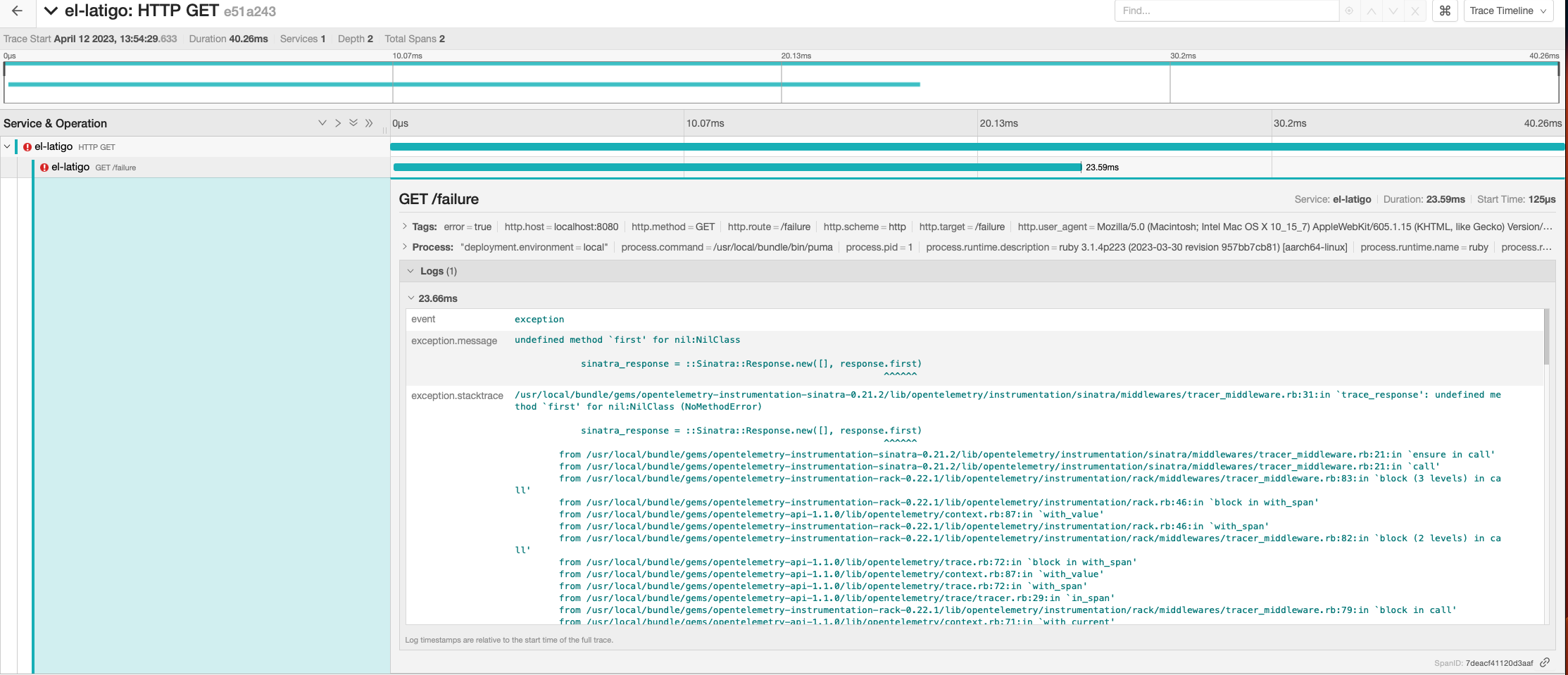Expand the Tags section
Viewport: 1568px width, 675px height.
click(406, 227)
